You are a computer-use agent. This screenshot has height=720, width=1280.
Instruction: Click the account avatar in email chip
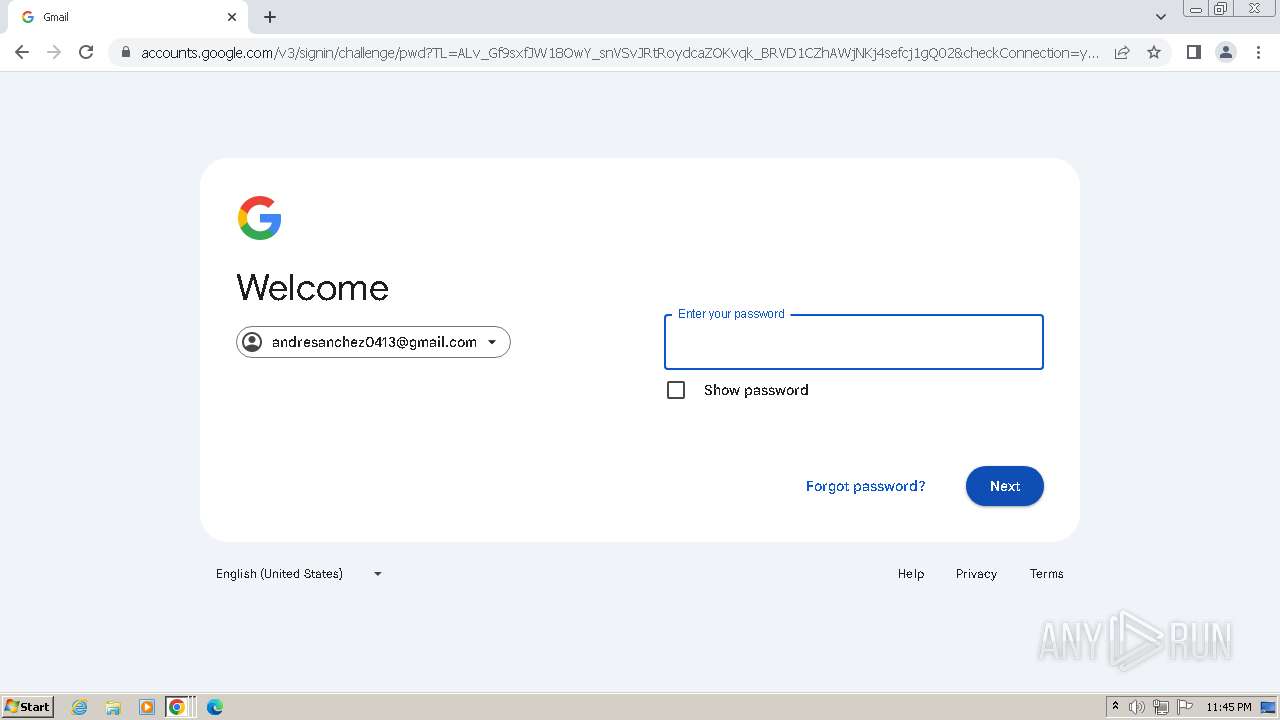tap(252, 342)
